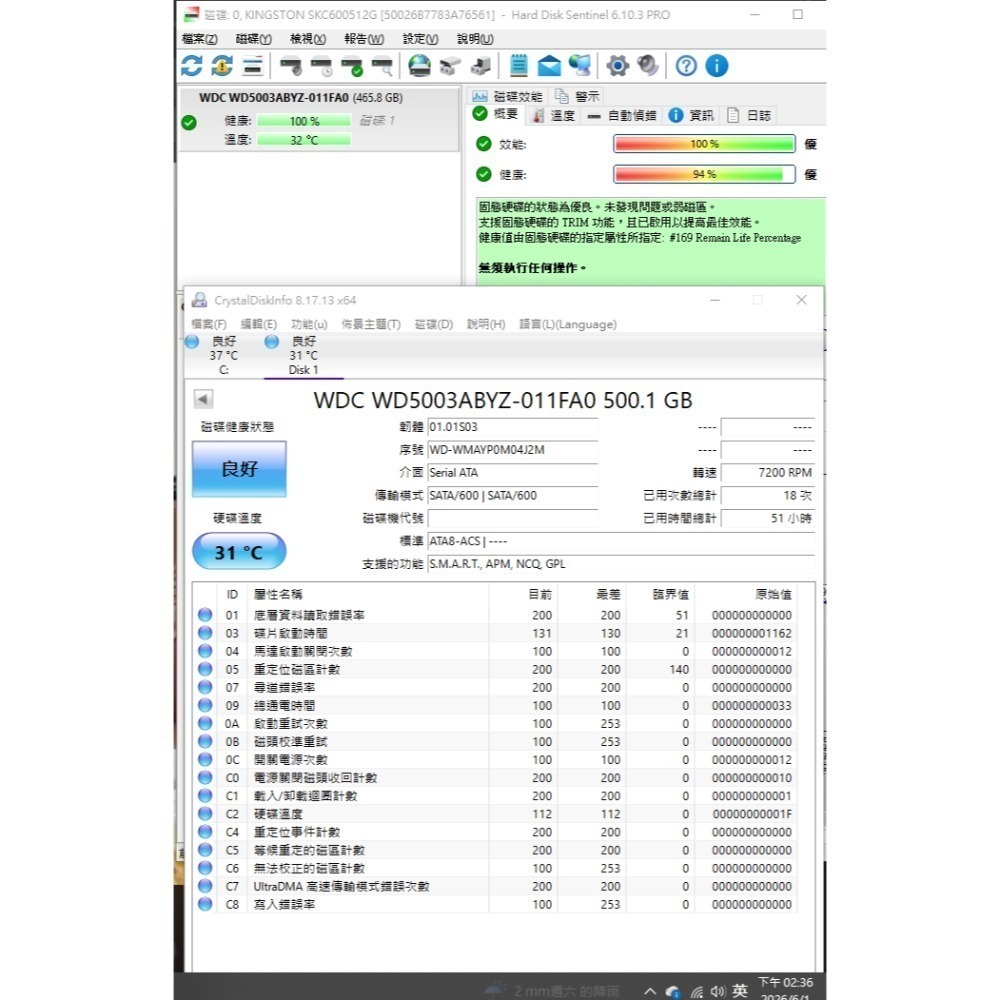This screenshot has width=1000, height=1000.
Task: Open the disk test with gear icon
Action: click(x=291, y=66)
